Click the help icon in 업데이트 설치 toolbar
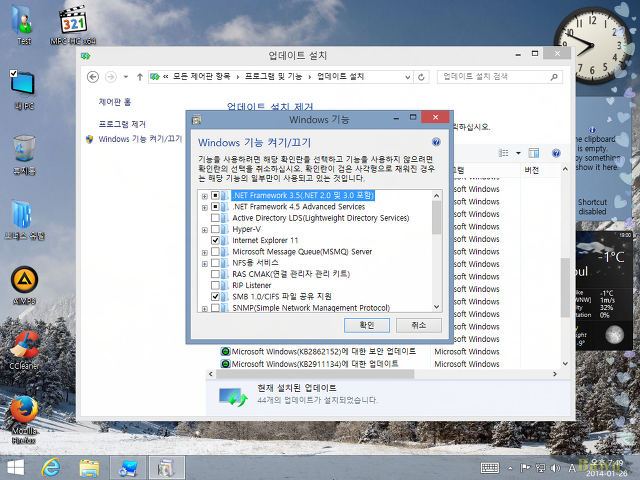Screen dimensions: 640x480 556,153
